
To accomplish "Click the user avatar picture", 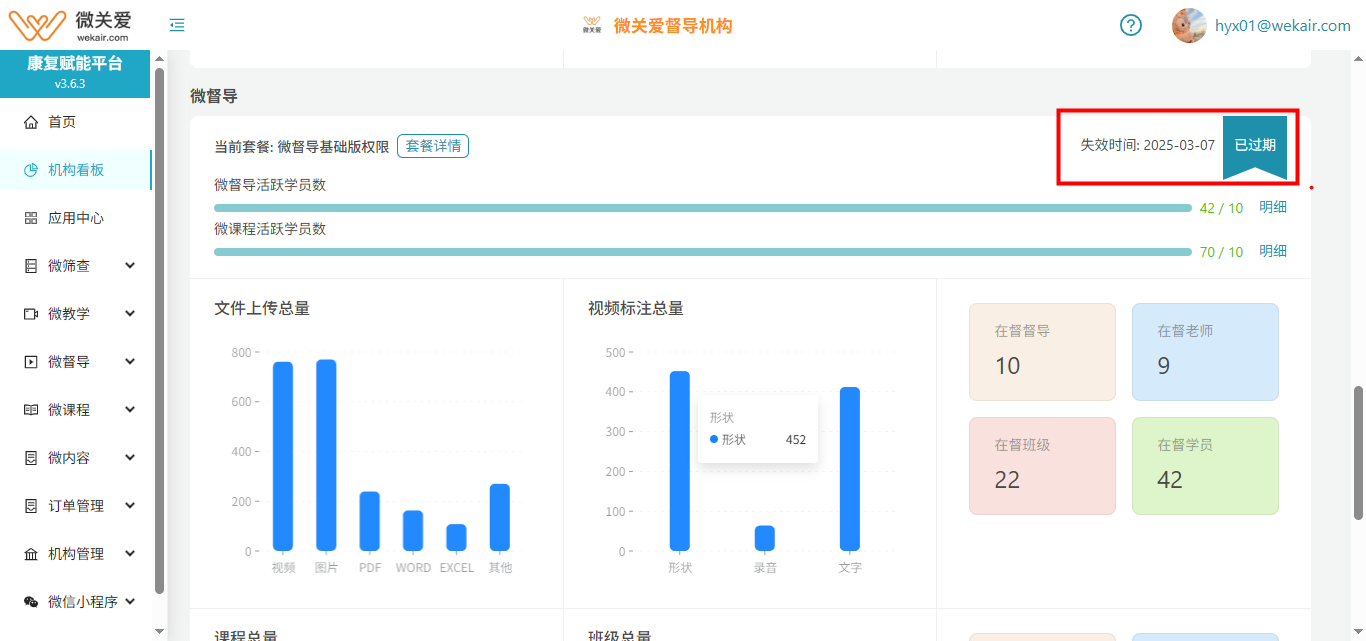I will [1188, 25].
